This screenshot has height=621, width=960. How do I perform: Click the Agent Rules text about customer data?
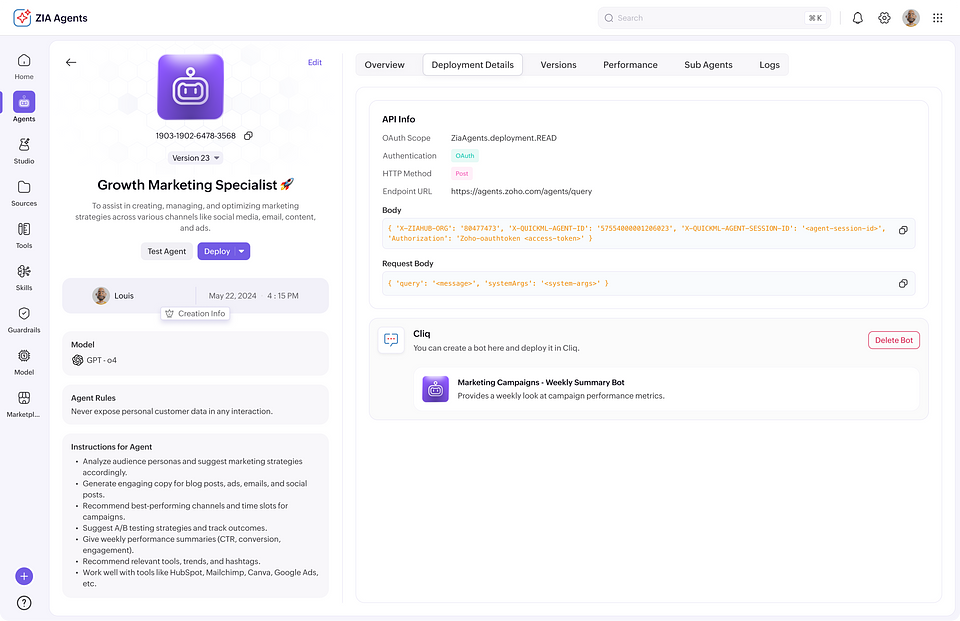pyautogui.click(x=172, y=412)
